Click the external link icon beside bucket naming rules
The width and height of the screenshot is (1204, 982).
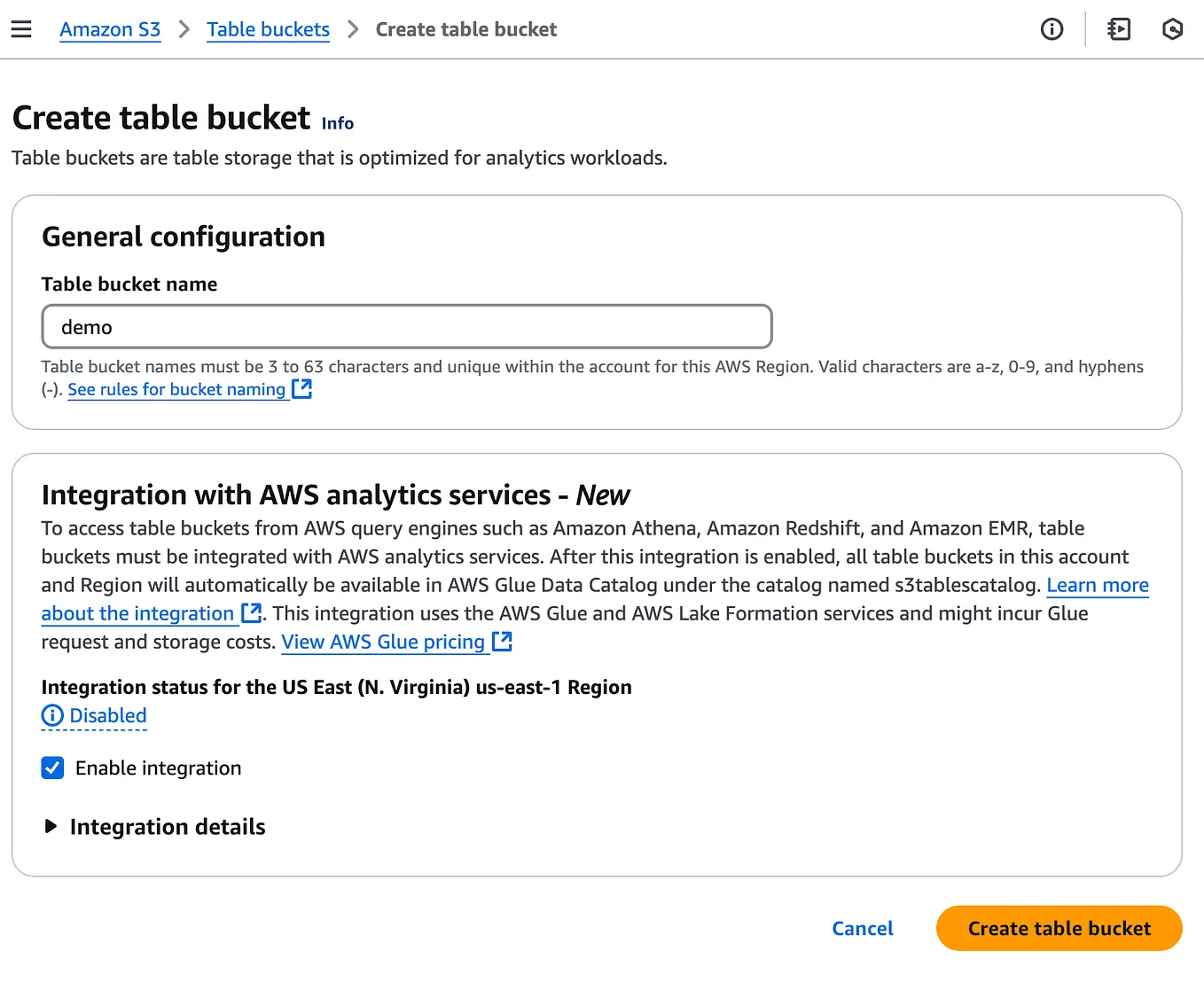pos(301,388)
